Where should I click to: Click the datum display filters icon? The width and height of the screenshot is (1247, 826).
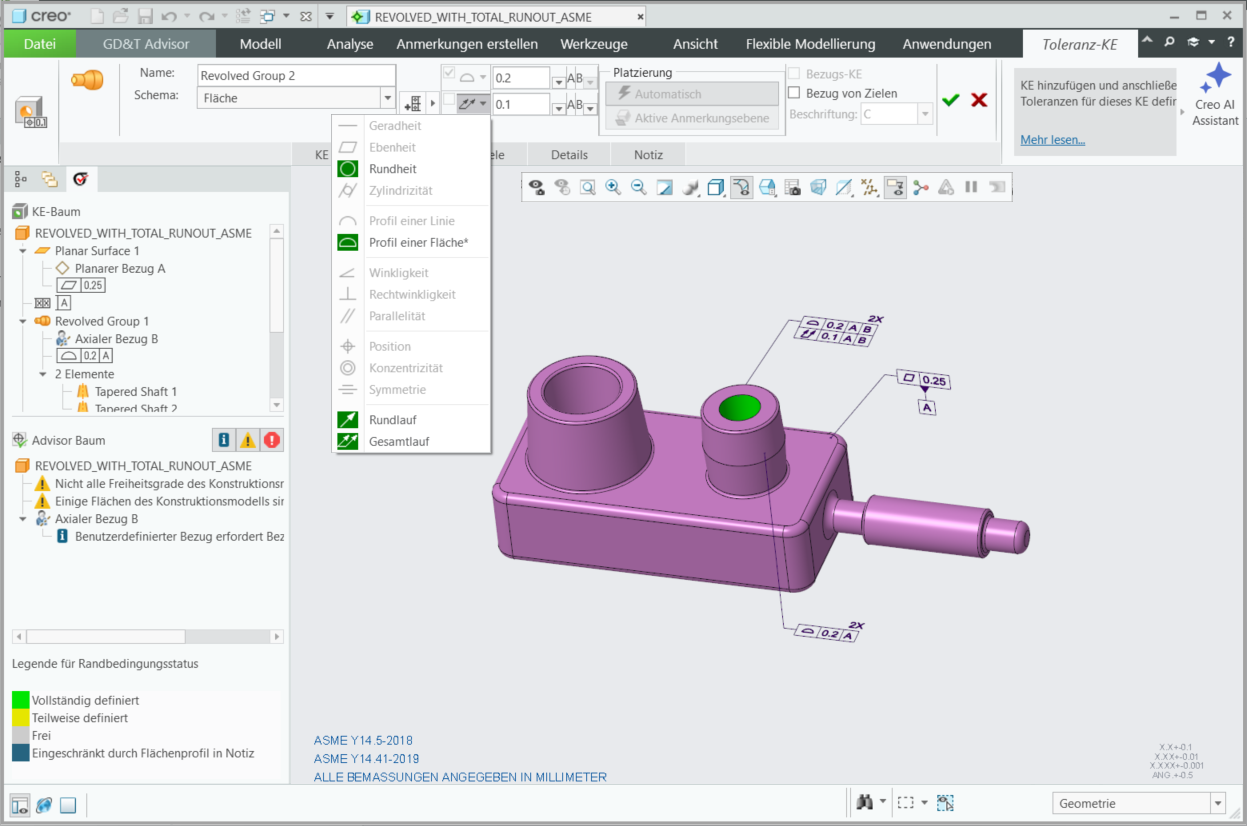click(869, 187)
